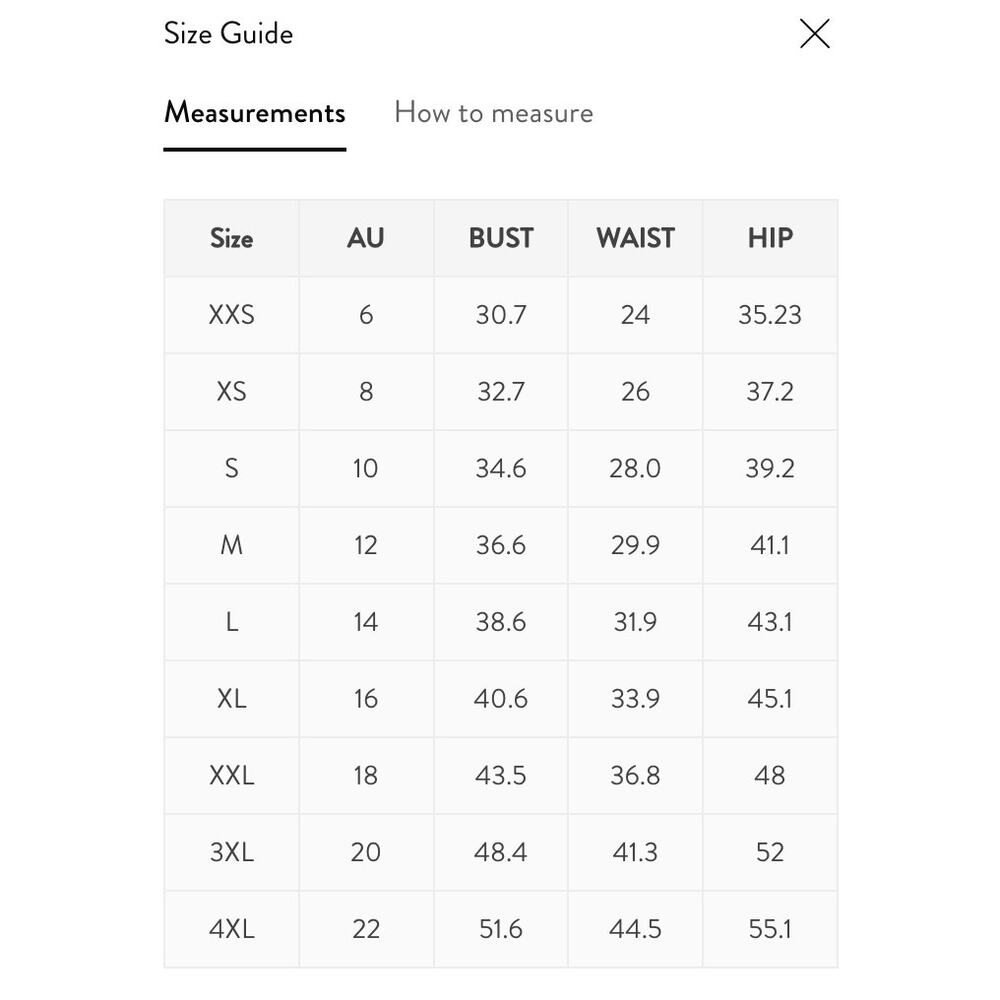Click waist value 31.9 for size L
Screen dimensions: 1000x1000
(635, 622)
